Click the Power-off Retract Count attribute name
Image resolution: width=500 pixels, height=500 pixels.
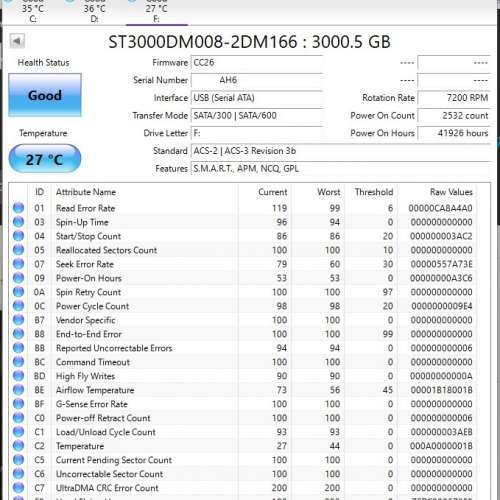click(103, 418)
